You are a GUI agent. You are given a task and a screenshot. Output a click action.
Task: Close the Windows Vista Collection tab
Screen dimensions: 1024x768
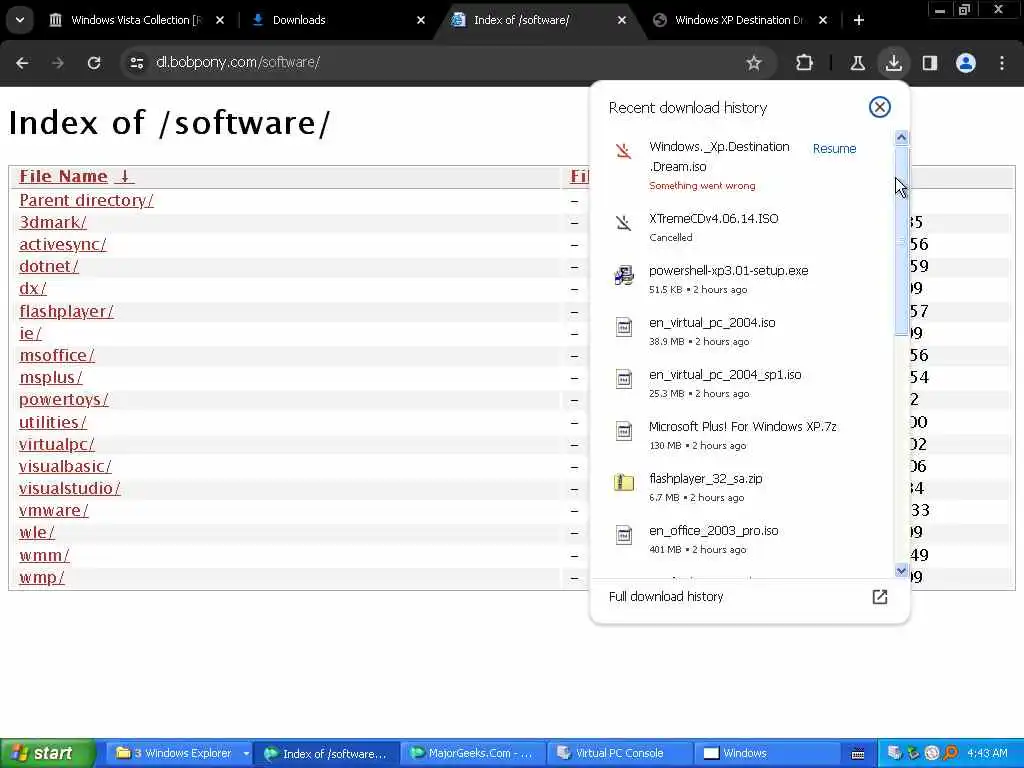(220, 20)
